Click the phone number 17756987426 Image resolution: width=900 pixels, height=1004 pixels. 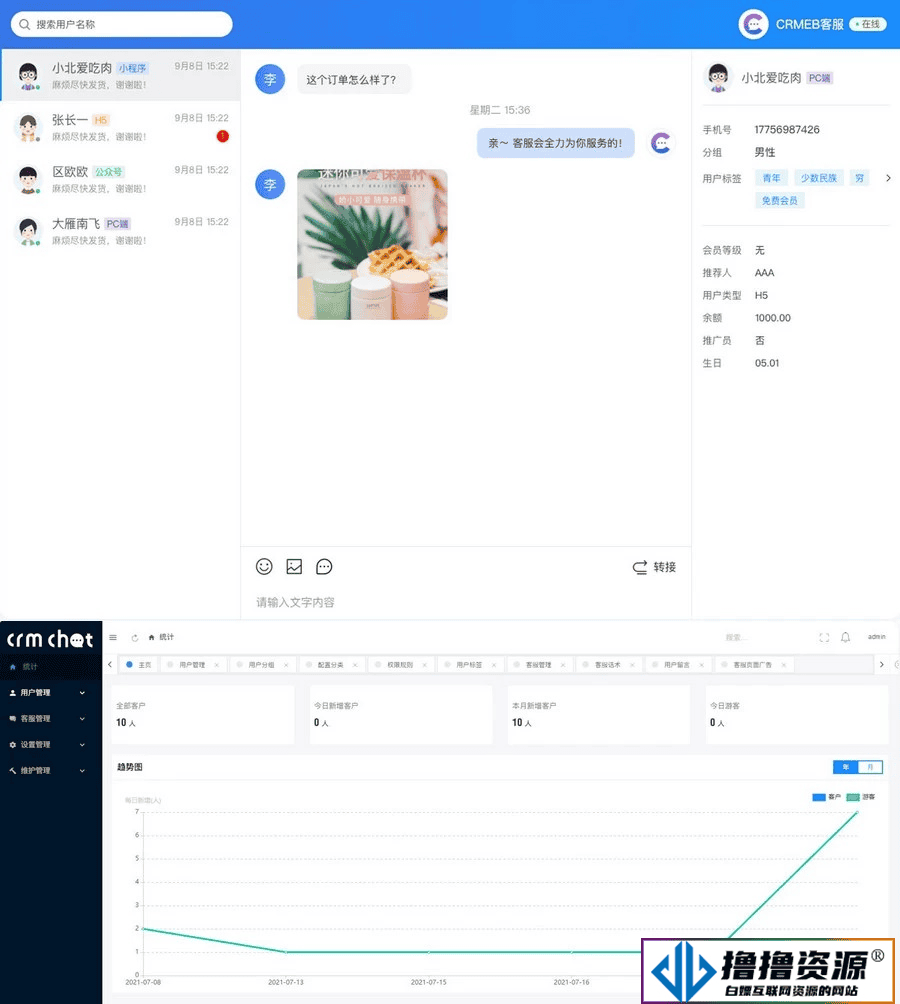(x=787, y=129)
